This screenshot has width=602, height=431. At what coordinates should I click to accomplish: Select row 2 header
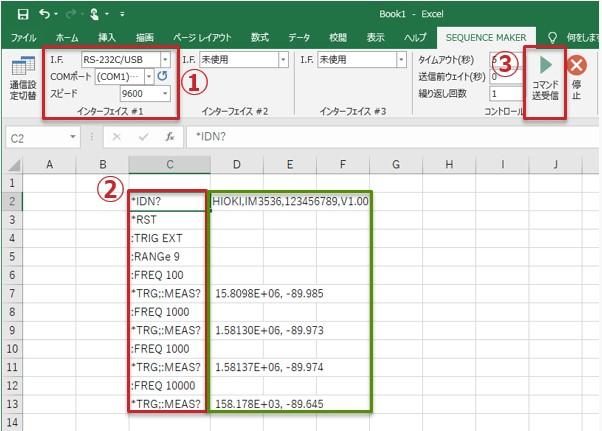point(12,201)
